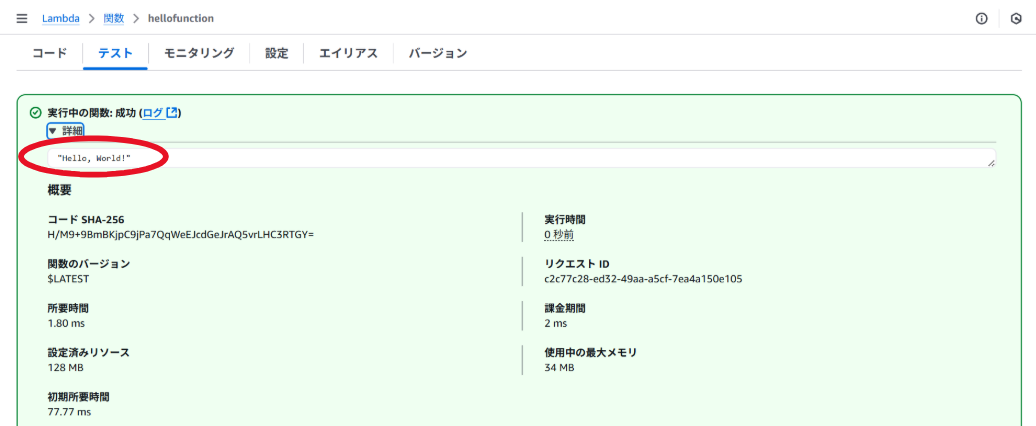Click the 2 ms billing period value
The width and height of the screenshot is (1036, 426).
tap(556, 324)
